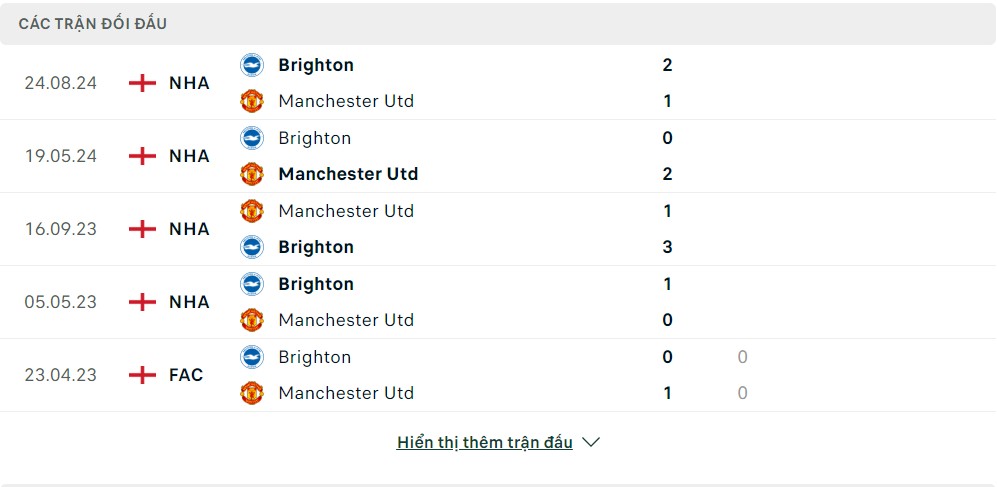
Task: Open bold Manchester Utd in 19.05.24 match
Action: tap(348, 174)
